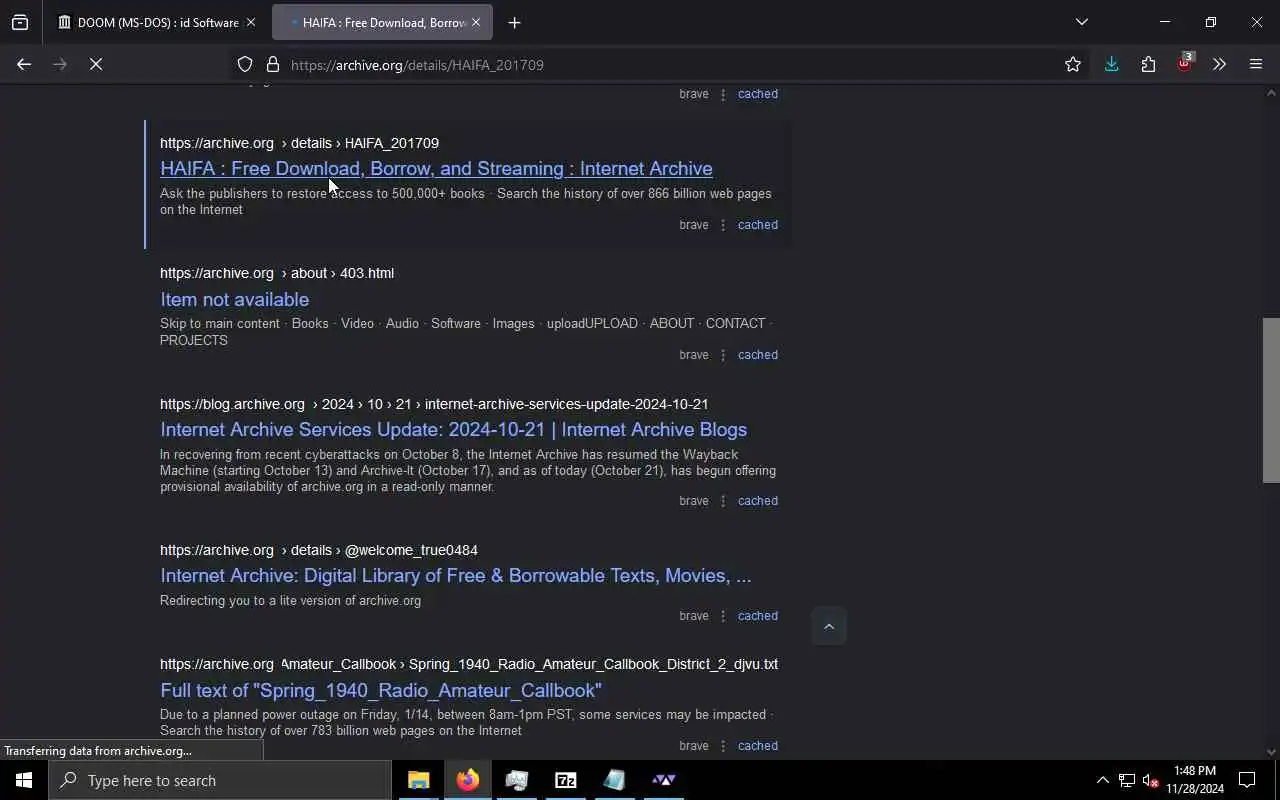1280x800 pixels.
Task: Click the https://archive.org › about › 403.html text
Action: coord(277,273)
